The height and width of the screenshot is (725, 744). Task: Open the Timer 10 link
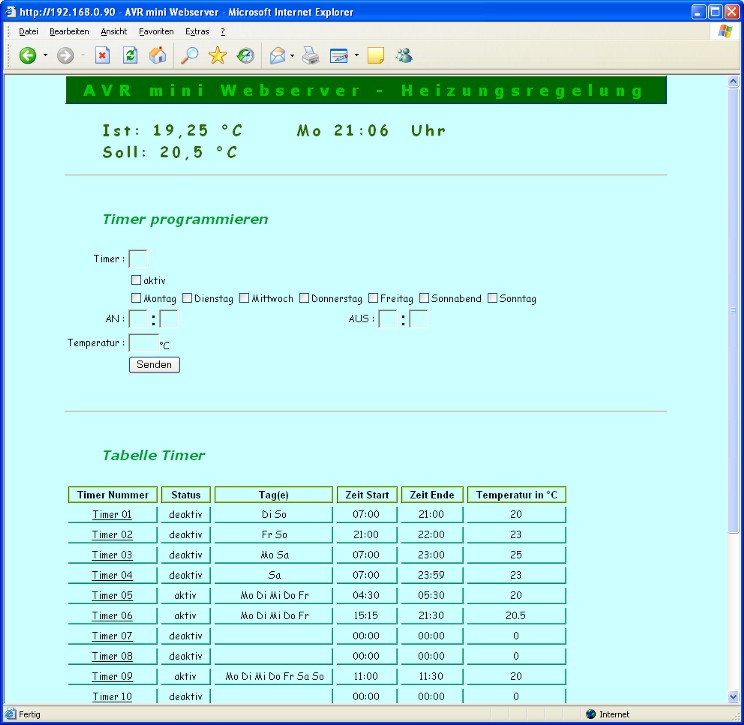[112, 697]
